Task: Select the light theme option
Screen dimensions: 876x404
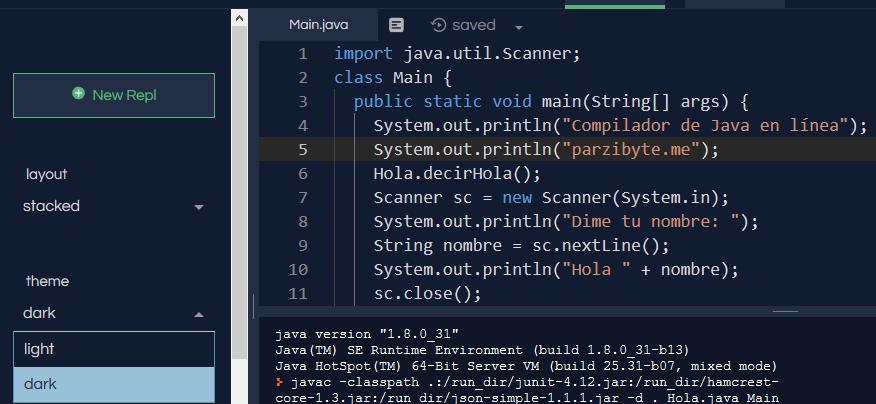Action: coord(113,349)
